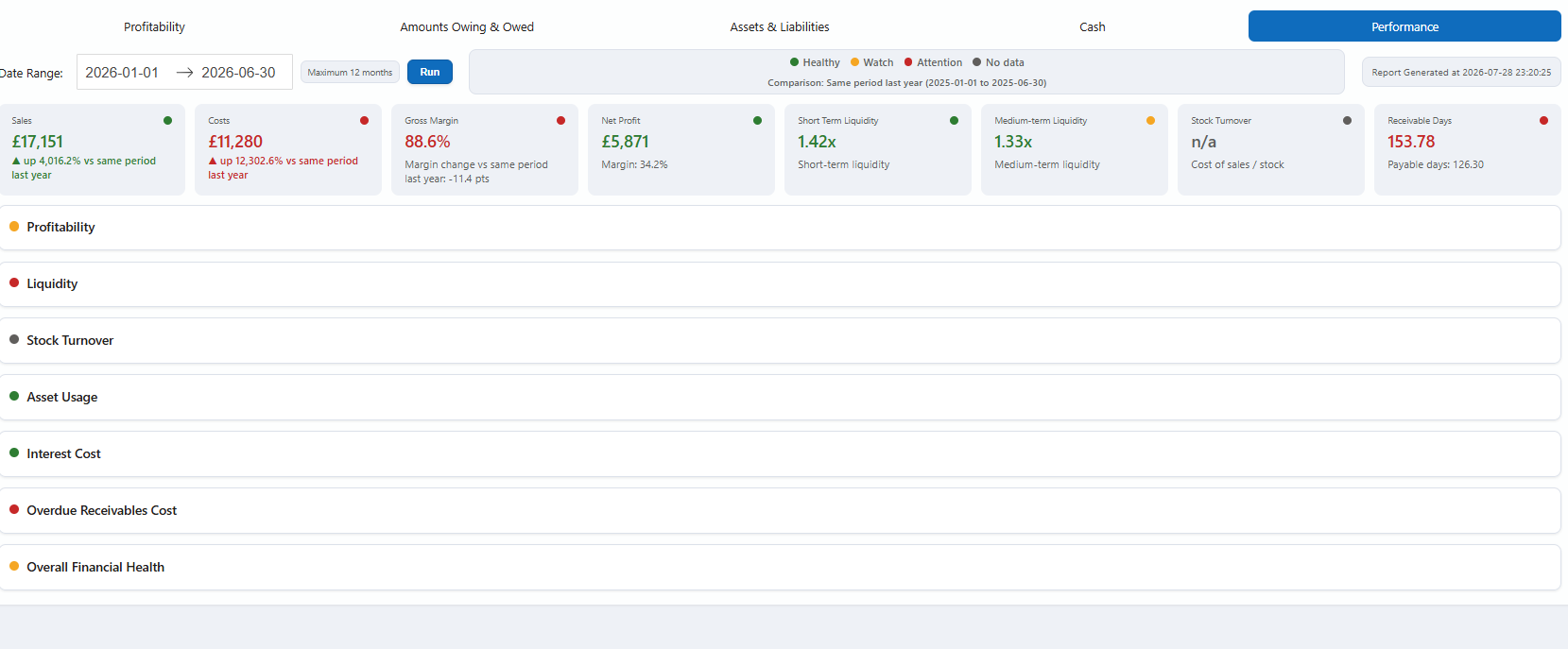Image resolution: width=1568 pixels, height=649 pixels.
Task: Click the green Healthy legend dot
Action: (795, 62)
